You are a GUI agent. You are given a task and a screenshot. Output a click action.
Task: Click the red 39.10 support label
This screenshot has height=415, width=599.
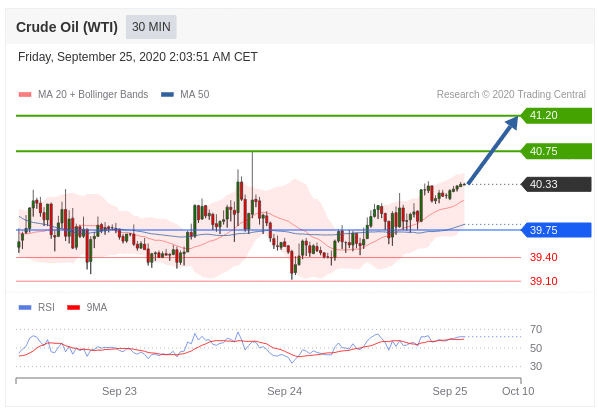tap(544, 281)
